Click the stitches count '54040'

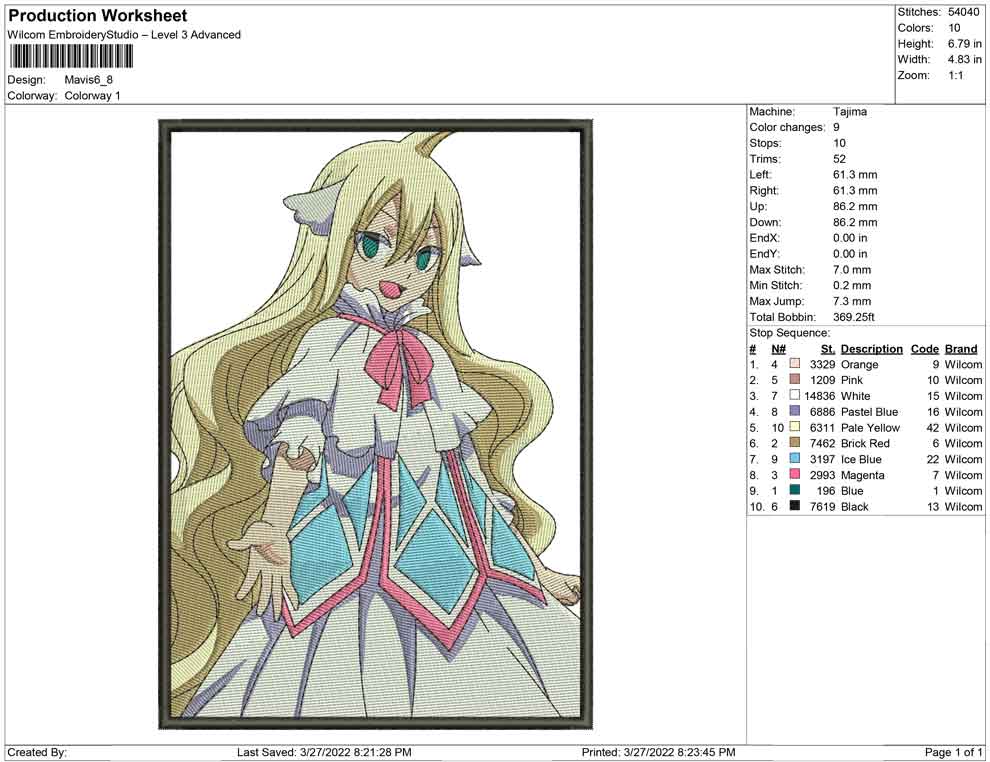(963, 12)
